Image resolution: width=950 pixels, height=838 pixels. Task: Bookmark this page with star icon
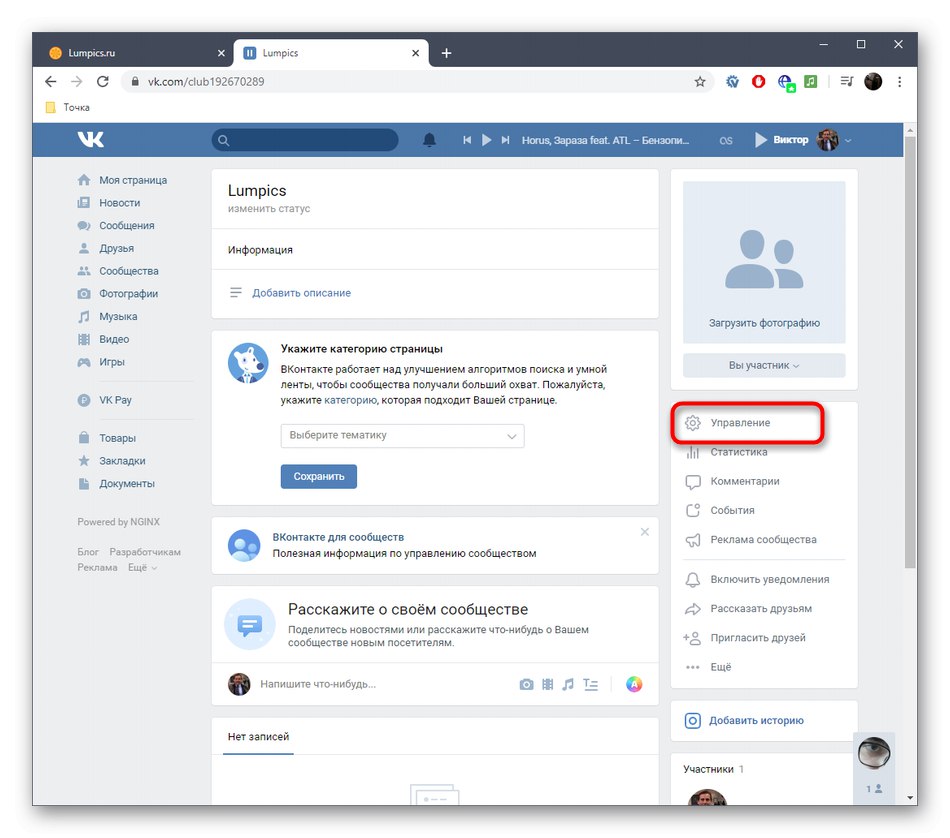point(700,81)
